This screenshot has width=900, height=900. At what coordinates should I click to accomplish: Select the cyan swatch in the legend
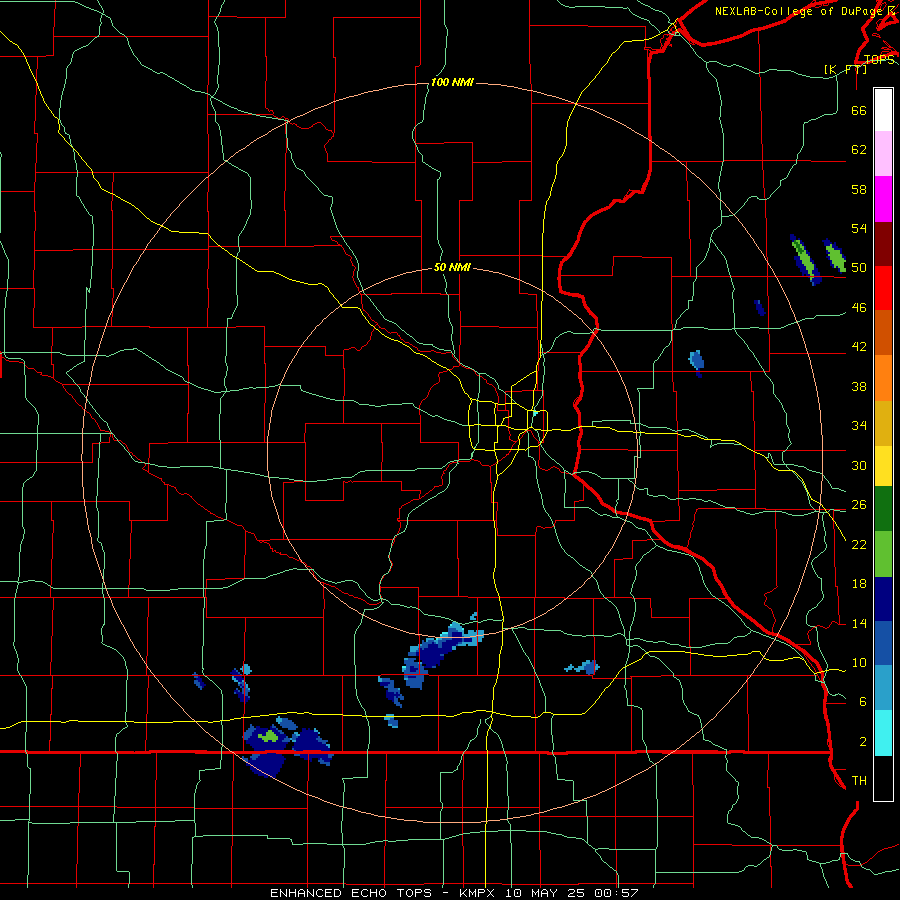(883, 733)
